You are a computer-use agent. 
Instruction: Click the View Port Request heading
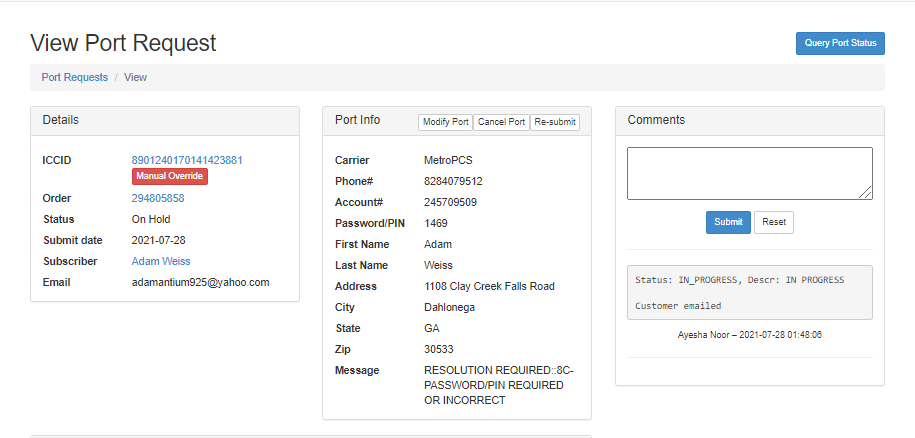point(123,43)
